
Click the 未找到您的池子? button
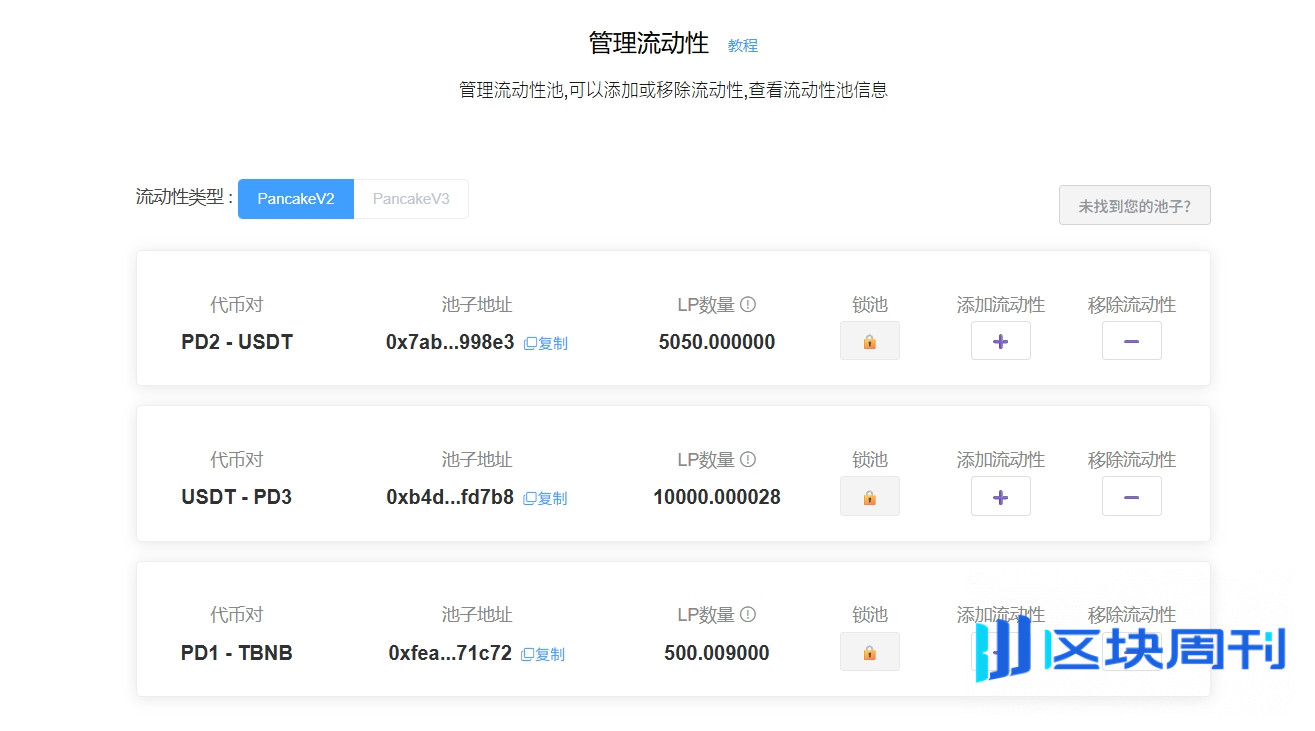(1135, 205)
